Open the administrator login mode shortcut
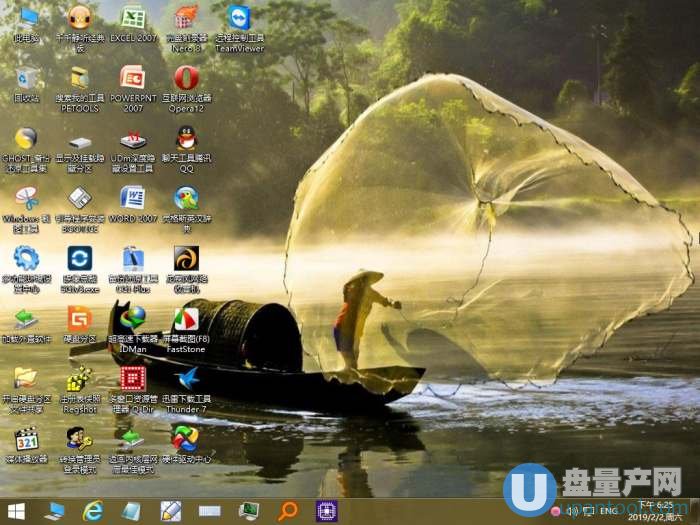Viewport: 700px width, 525px height. click(80, 450)
